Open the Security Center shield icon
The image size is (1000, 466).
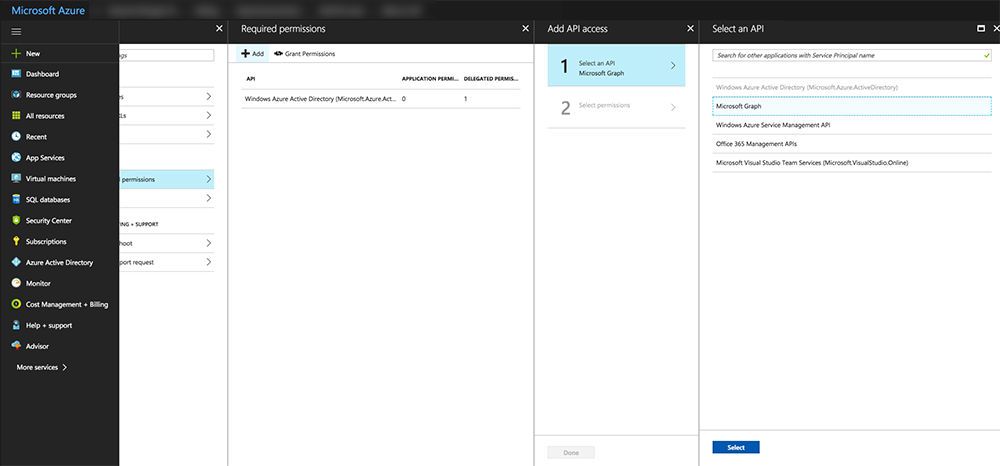16,221
